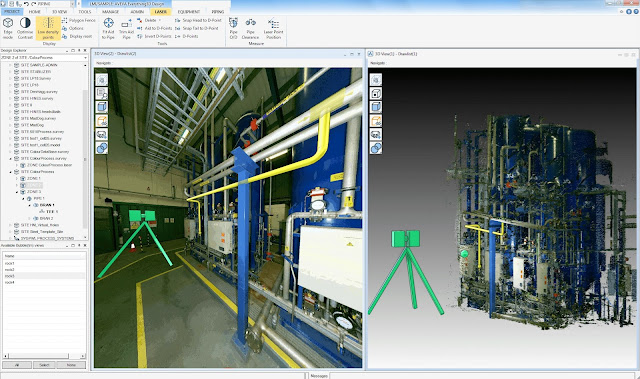Use Trim Aid Pipe tool
Screen dimensions: 640x379
click(126, 28)
